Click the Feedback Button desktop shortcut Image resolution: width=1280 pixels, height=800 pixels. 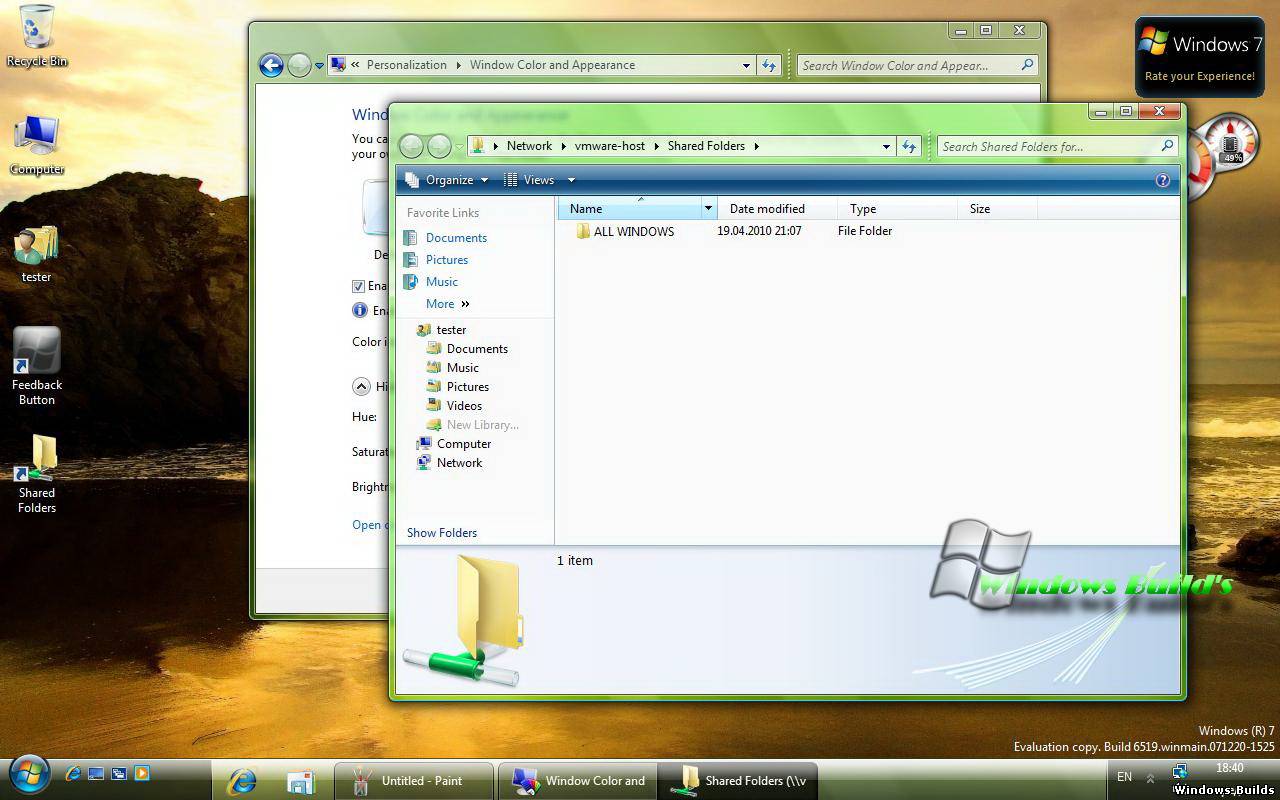tap(37, 366)
